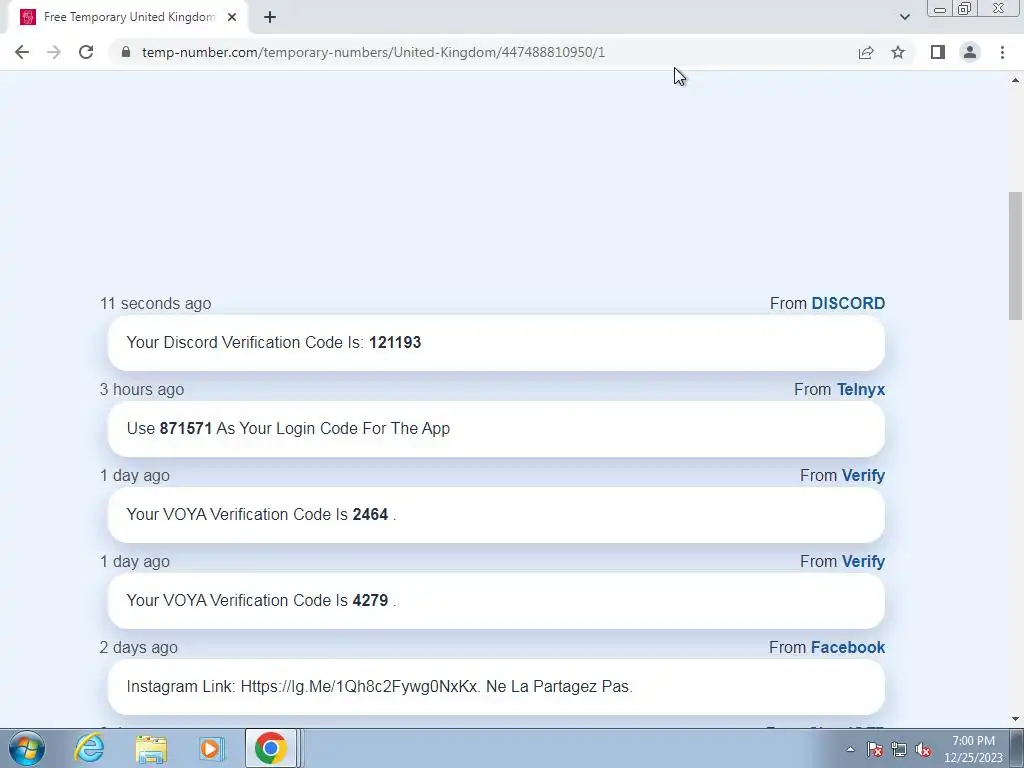The height and width of the screenshot is (768, 1024).
Task: Expand the tab search dropdown arrow
Action: coord(904,17)
